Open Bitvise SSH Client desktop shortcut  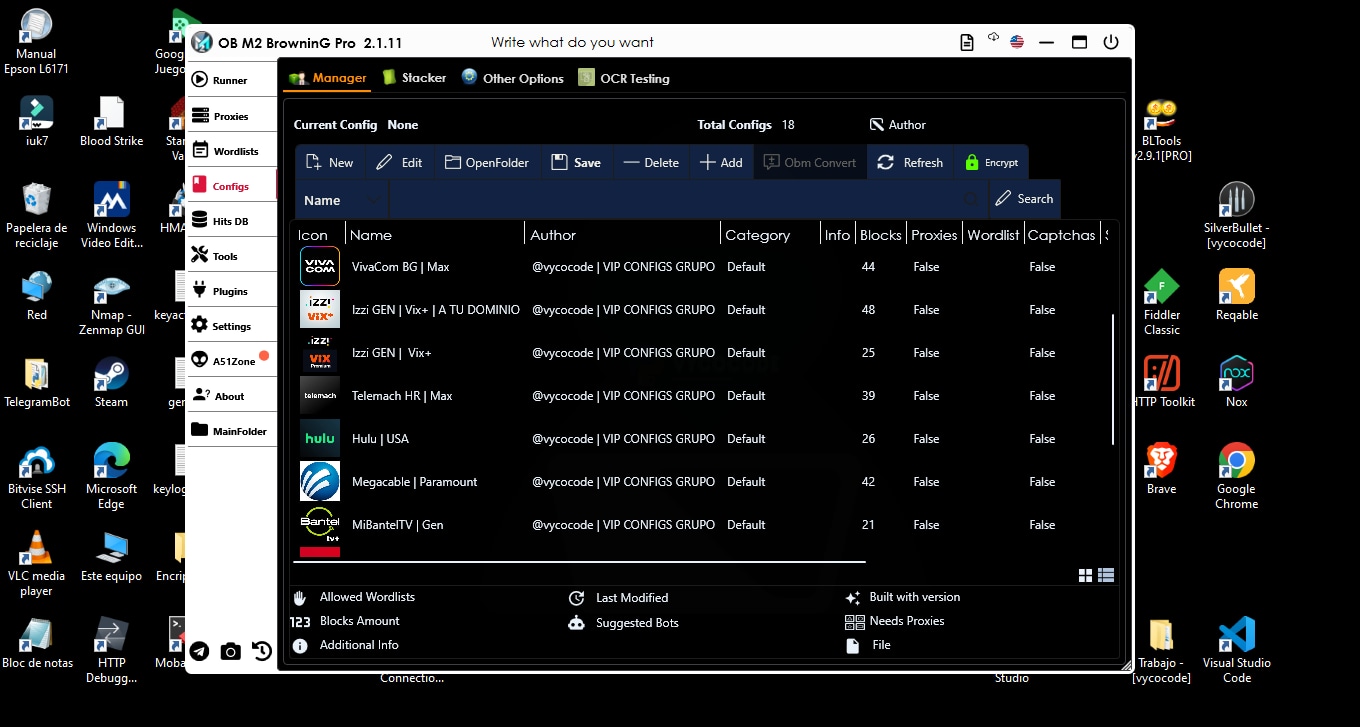pos(37,476)
